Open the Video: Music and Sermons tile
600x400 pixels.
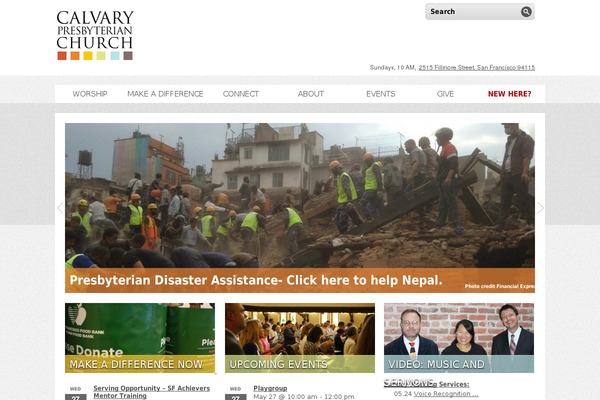[459, 338]
